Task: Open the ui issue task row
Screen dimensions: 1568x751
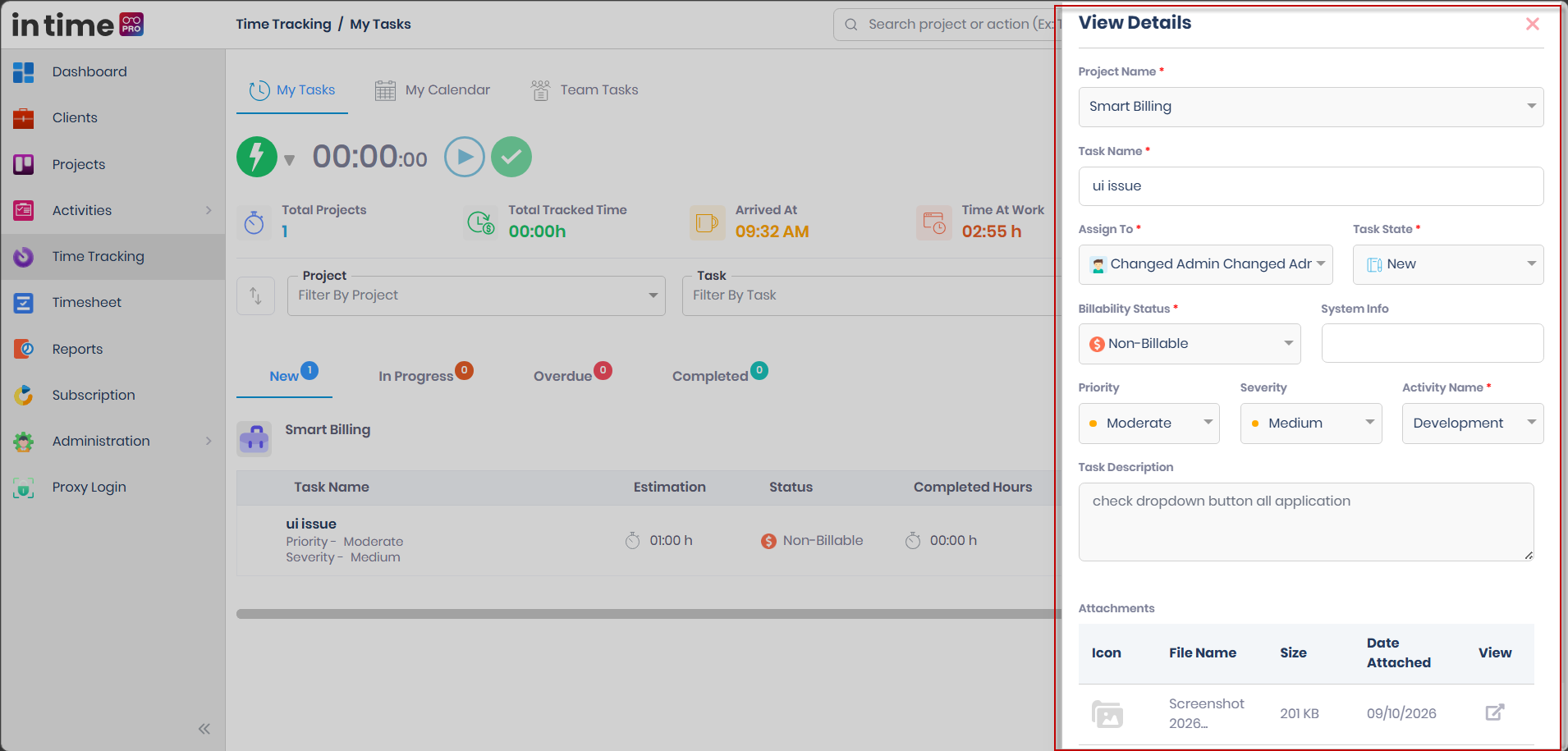Action: pos(649,540)
